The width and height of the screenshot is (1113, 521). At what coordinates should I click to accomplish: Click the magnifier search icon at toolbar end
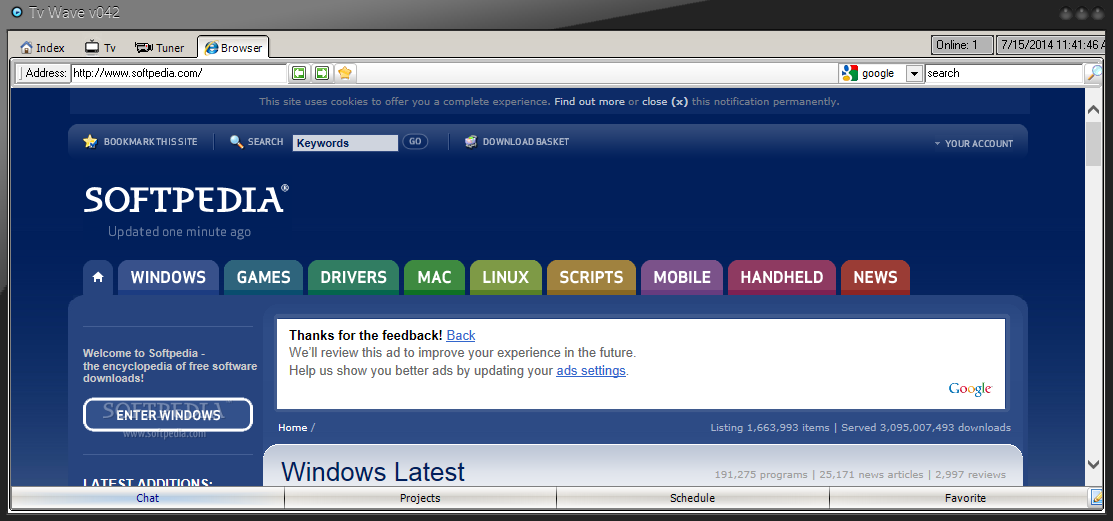[1095, 72]
